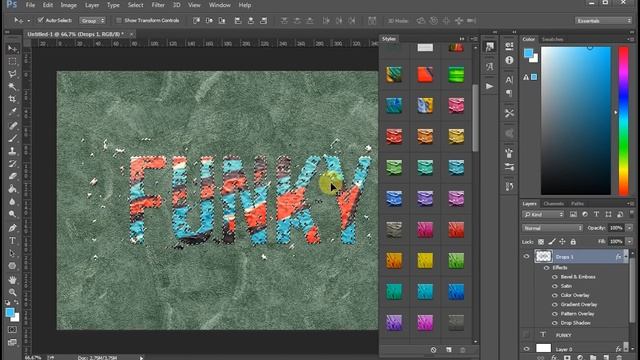The height and width of the screenshot is (360, 640).
Task: Select the Pen tool
Action: click(13, 228)
